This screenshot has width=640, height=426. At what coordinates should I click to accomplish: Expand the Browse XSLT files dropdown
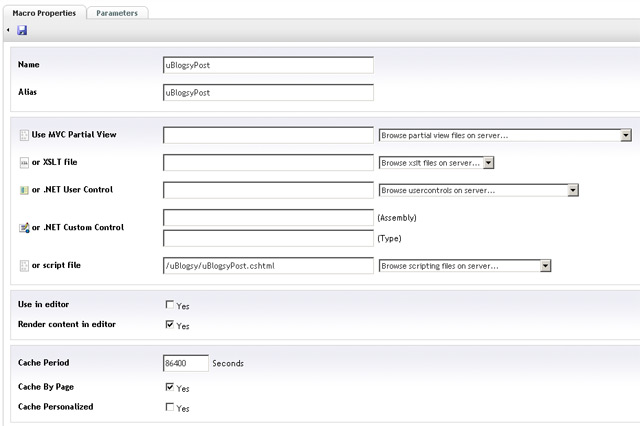click(x=489, y=163)
